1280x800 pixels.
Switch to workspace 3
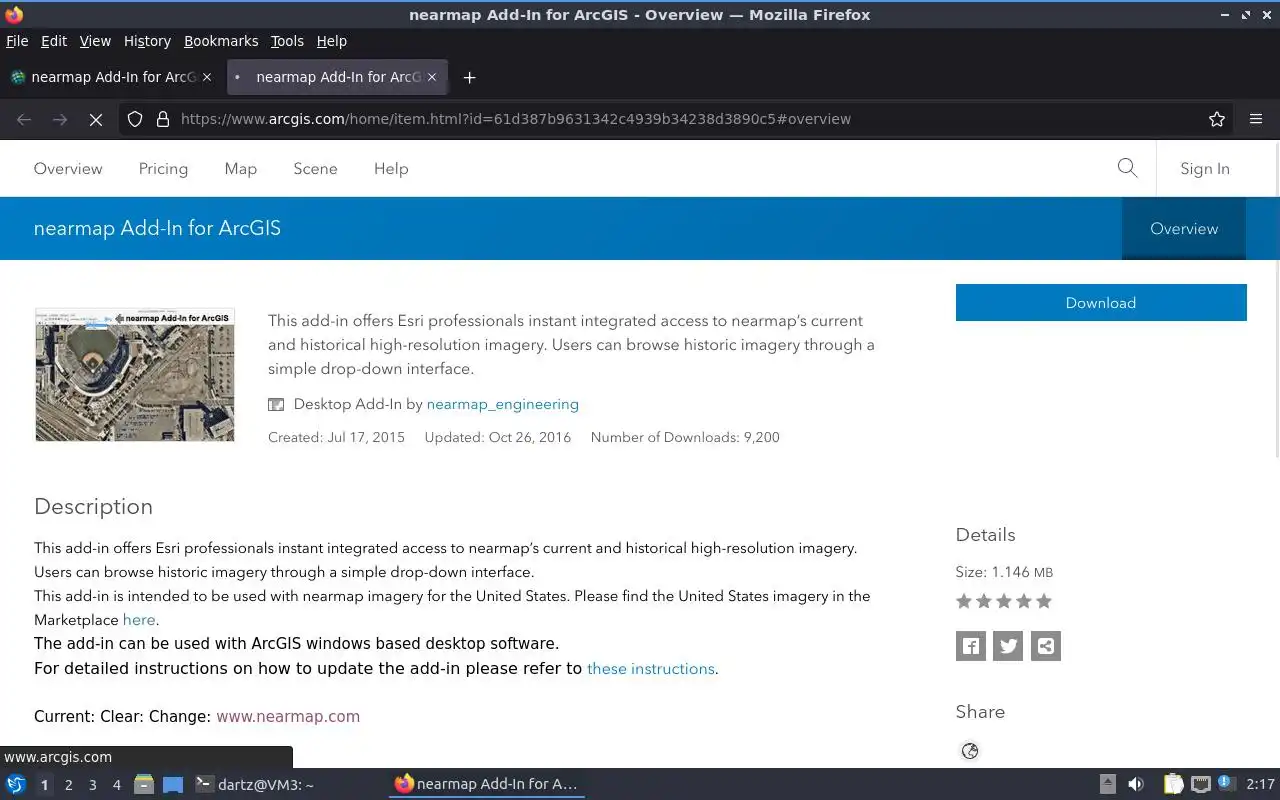tap(92, 785)
